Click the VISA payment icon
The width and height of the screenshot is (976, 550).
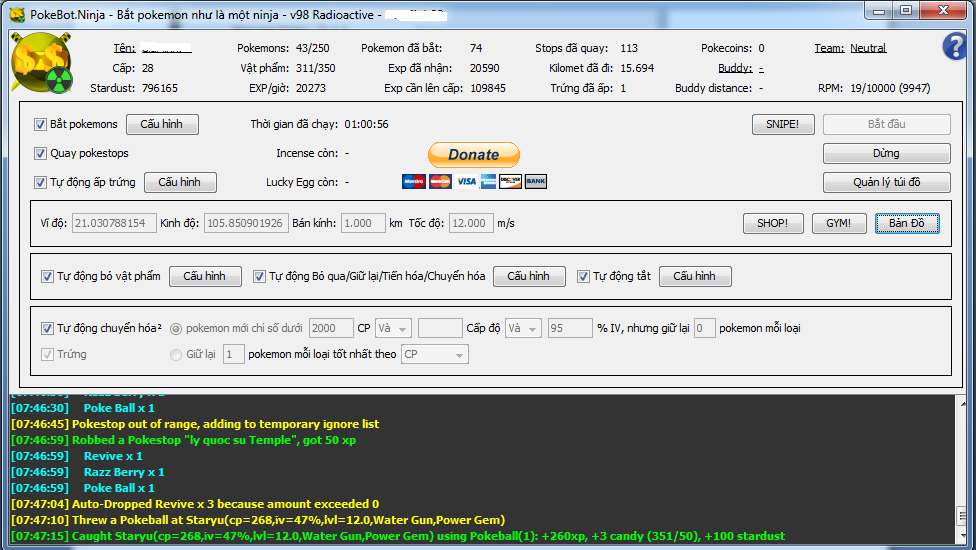(466, 182)
